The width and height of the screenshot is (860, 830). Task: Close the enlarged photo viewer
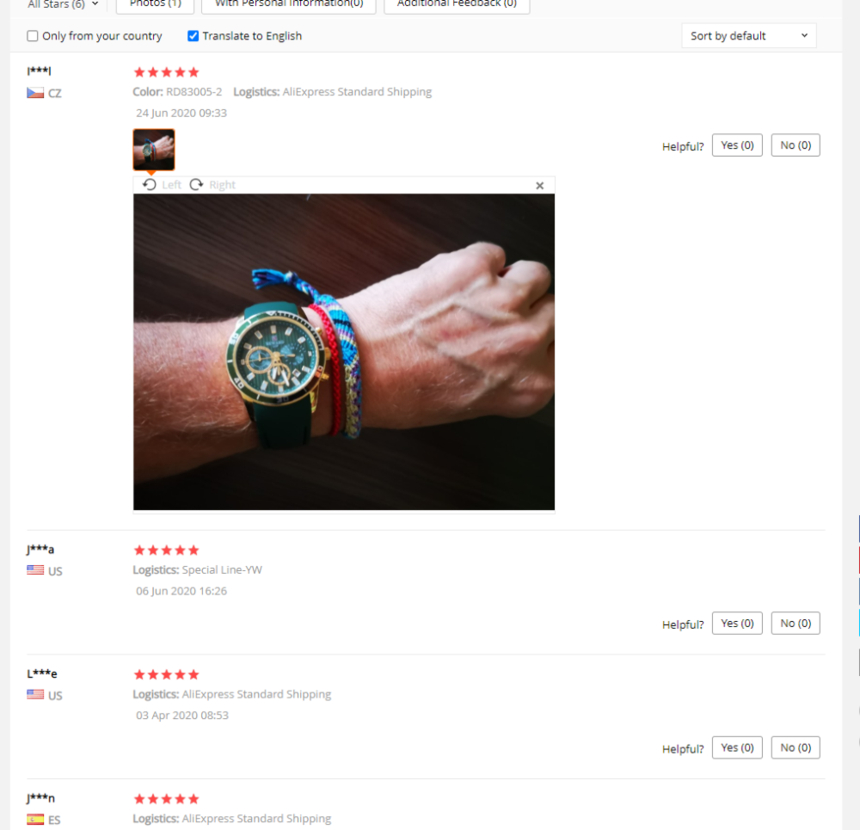point(540,185)
